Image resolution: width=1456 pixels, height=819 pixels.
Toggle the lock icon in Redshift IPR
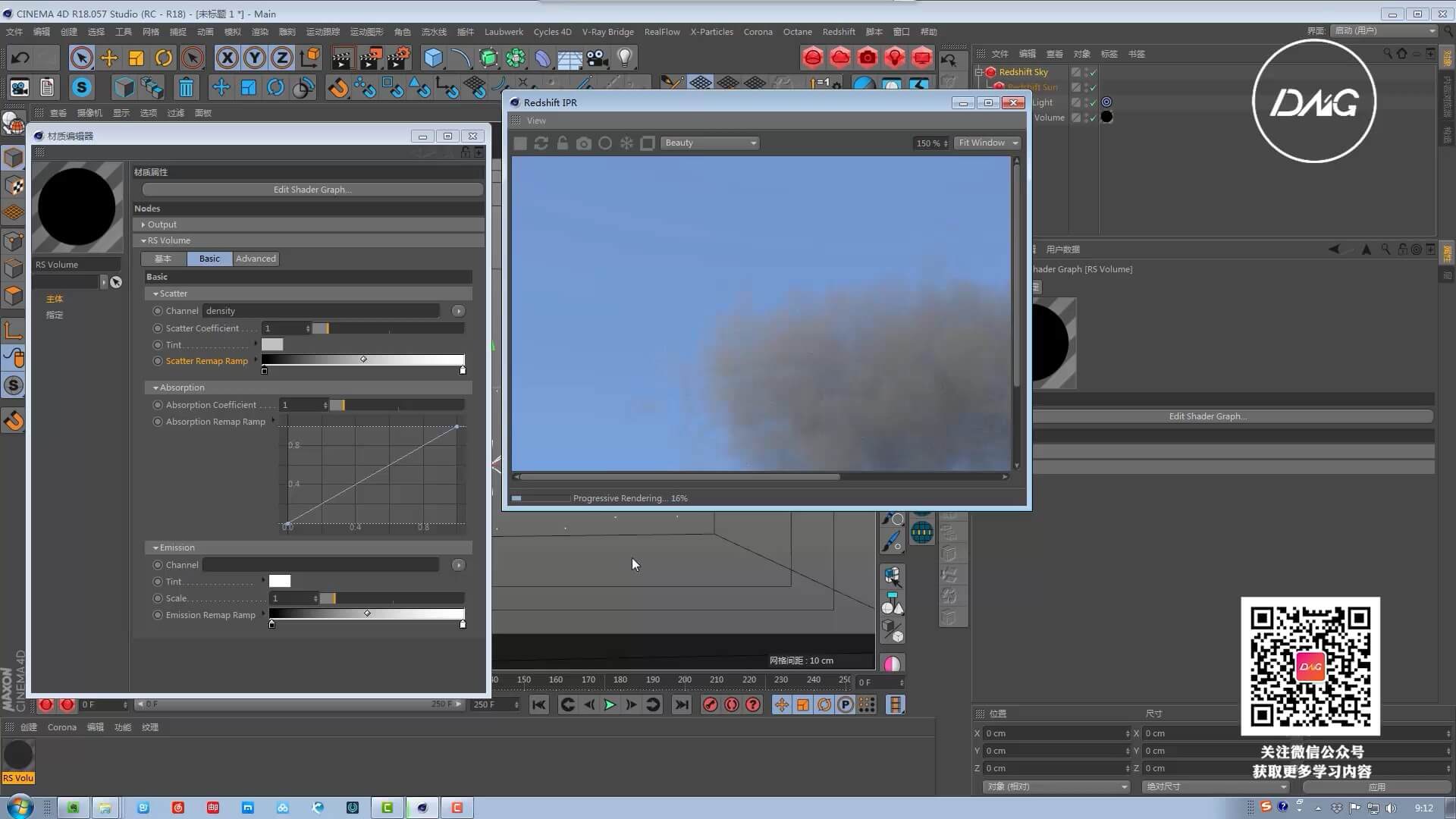click(x=562, y=143)
